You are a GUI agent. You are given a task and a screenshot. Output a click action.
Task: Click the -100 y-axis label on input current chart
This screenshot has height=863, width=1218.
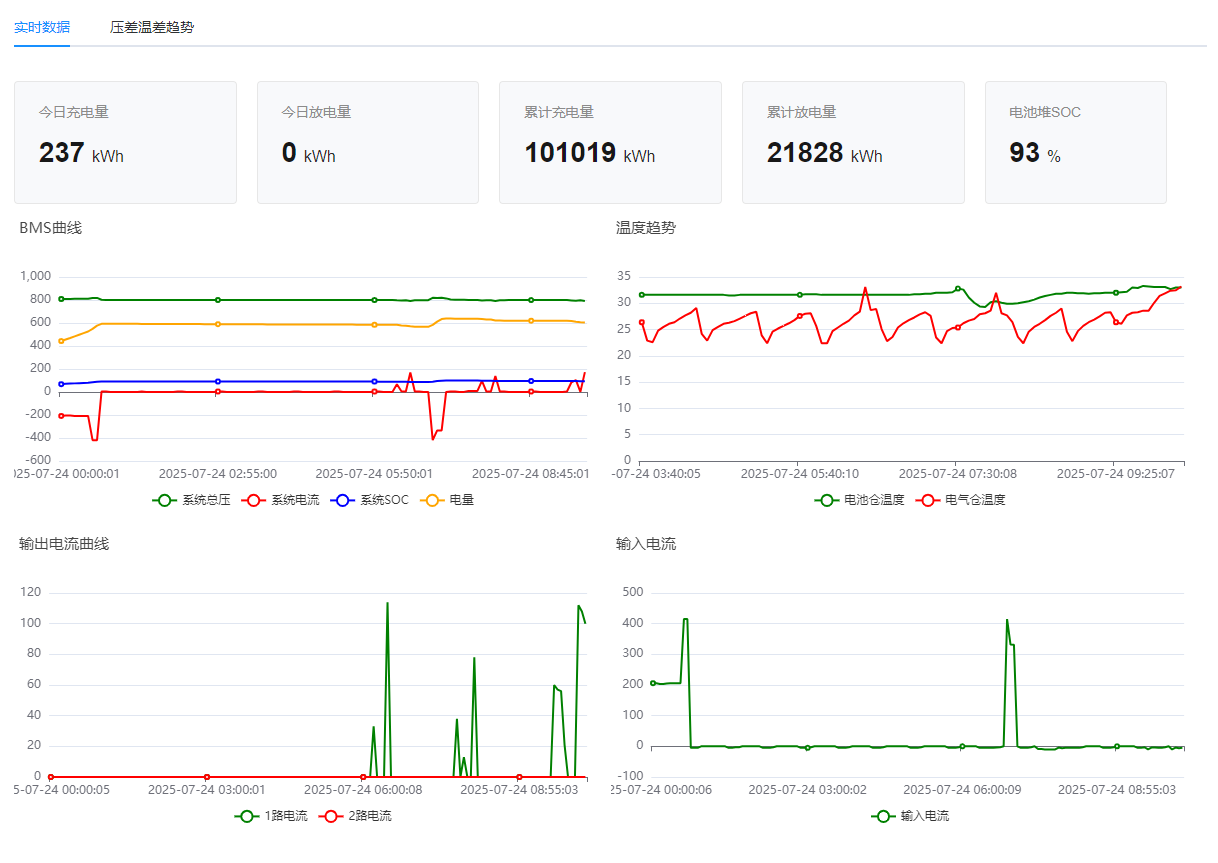click(x=630, y=777)
